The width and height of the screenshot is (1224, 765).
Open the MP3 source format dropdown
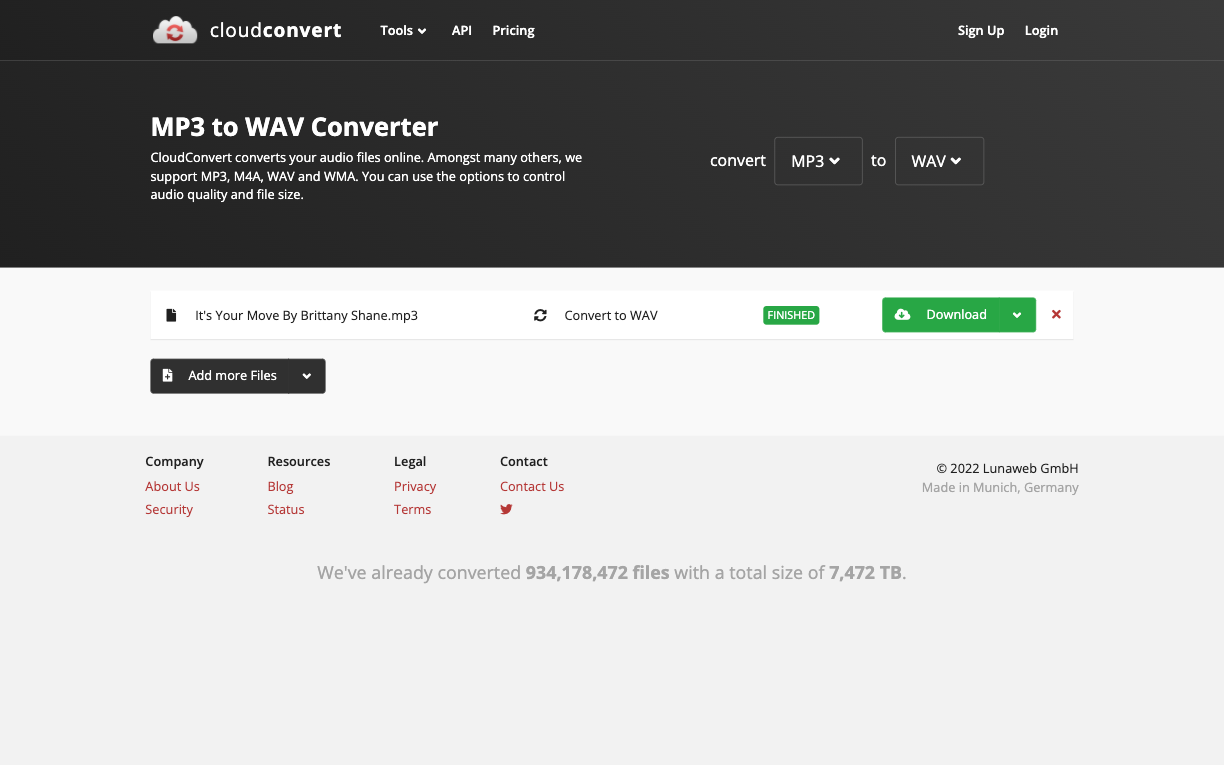point(818,161)
